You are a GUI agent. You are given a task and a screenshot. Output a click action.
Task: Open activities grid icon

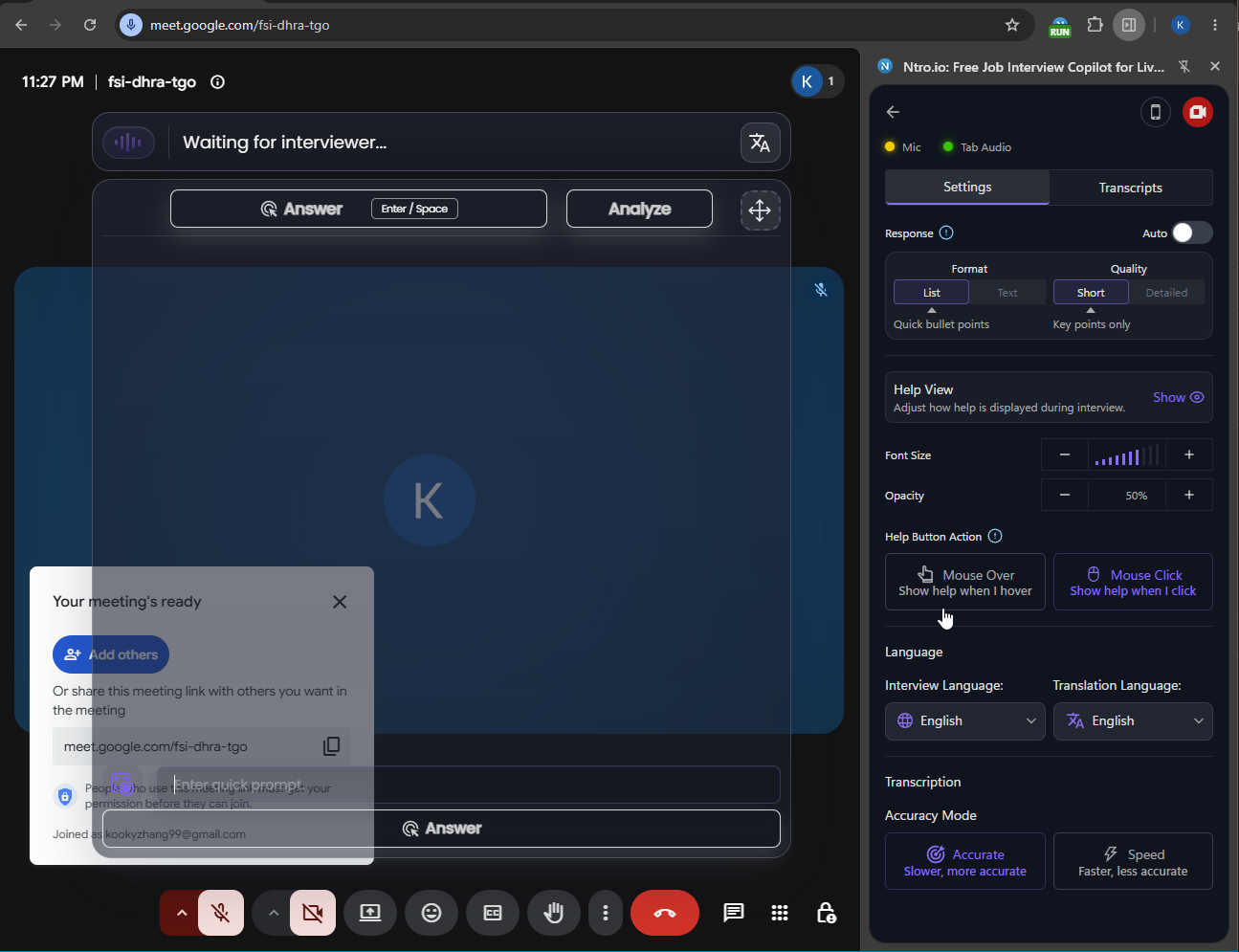coord(780,913)
